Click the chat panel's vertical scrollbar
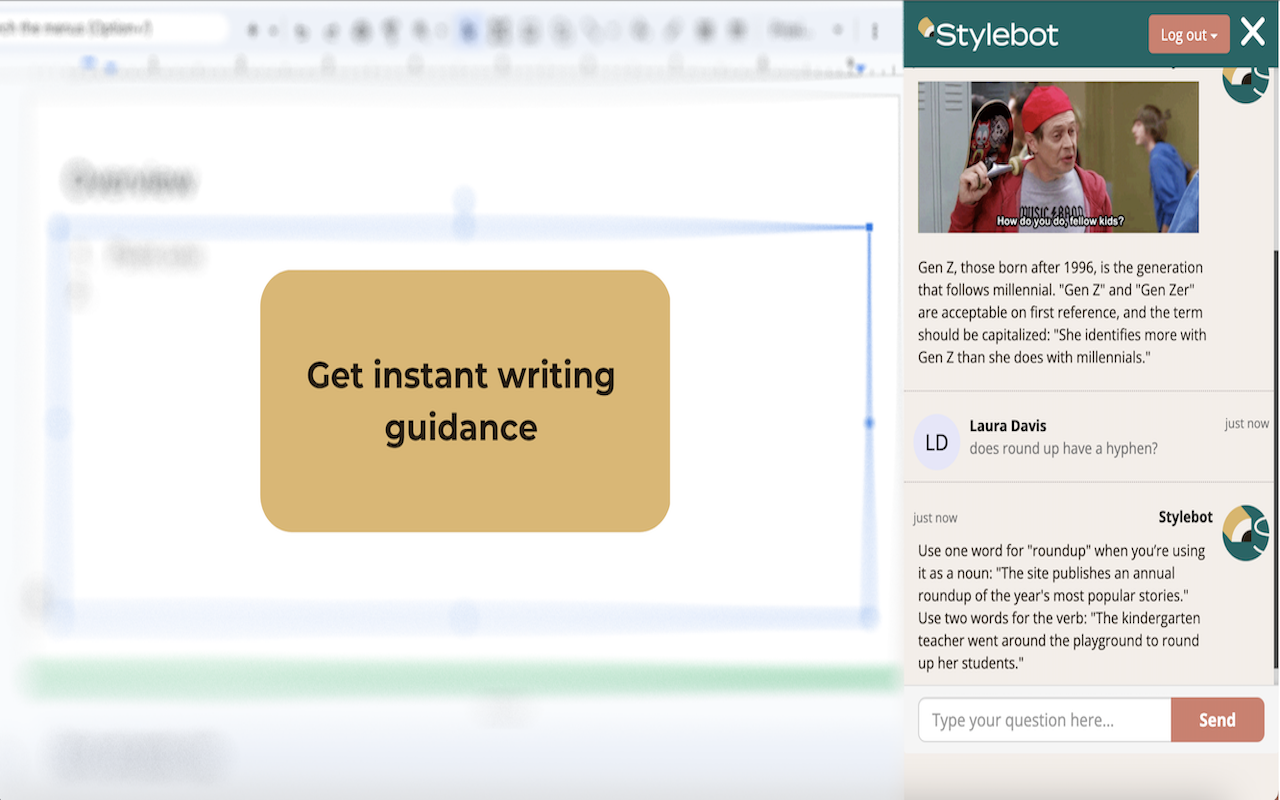 point(1275,458)
